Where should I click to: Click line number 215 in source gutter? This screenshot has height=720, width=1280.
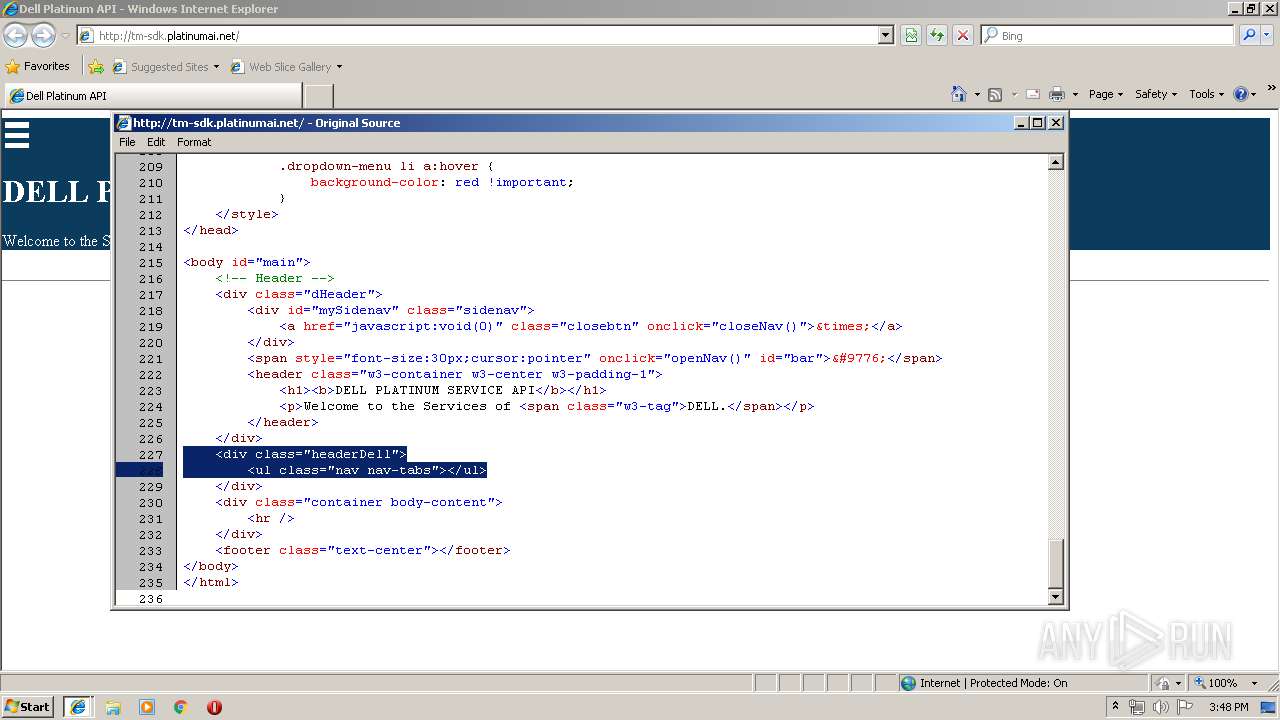(x=151, y=263)
